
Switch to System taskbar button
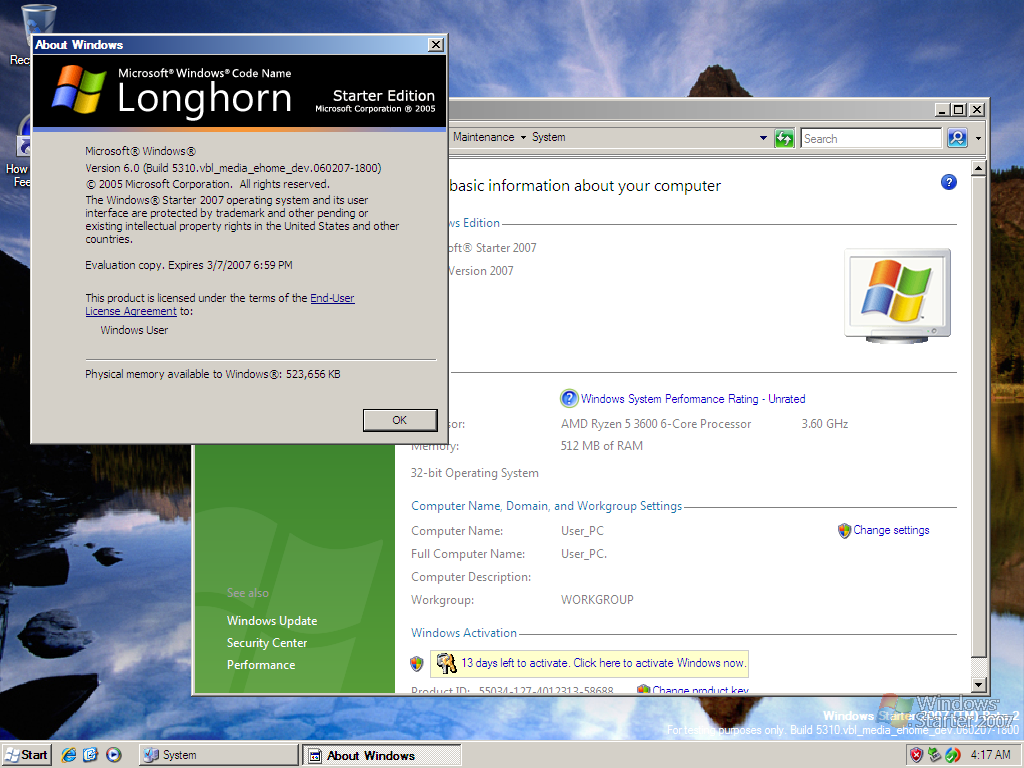[219, 755]
